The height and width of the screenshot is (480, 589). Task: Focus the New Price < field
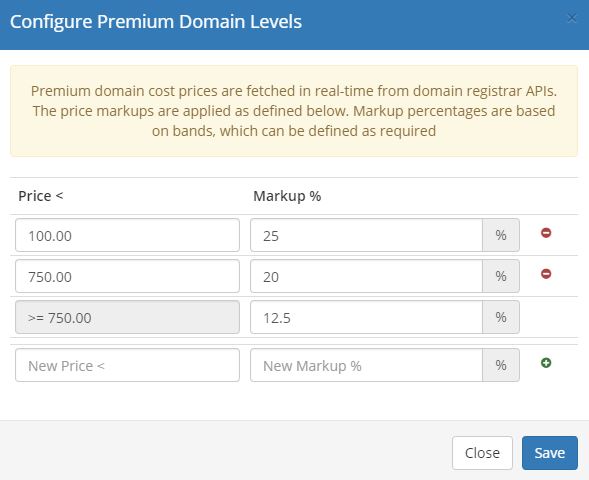127,365
